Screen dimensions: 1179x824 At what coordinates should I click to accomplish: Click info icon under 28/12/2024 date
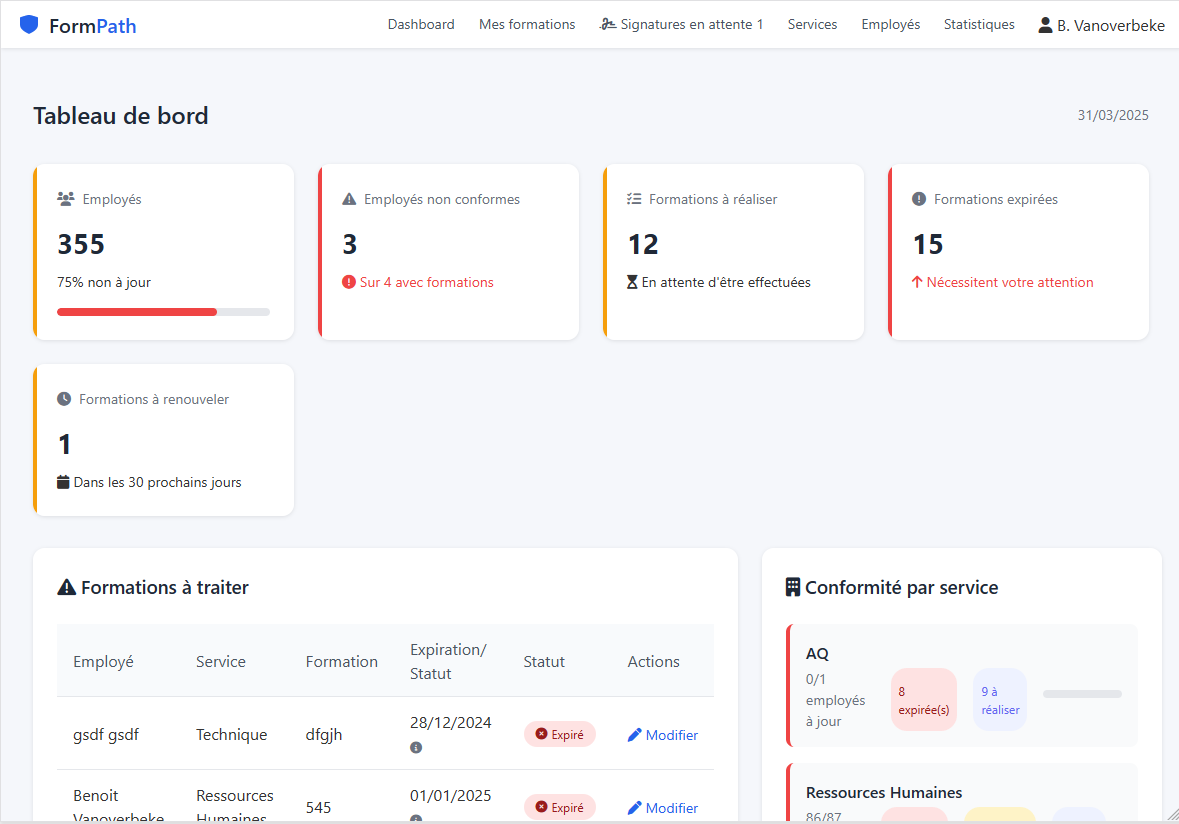pos(416,747)
